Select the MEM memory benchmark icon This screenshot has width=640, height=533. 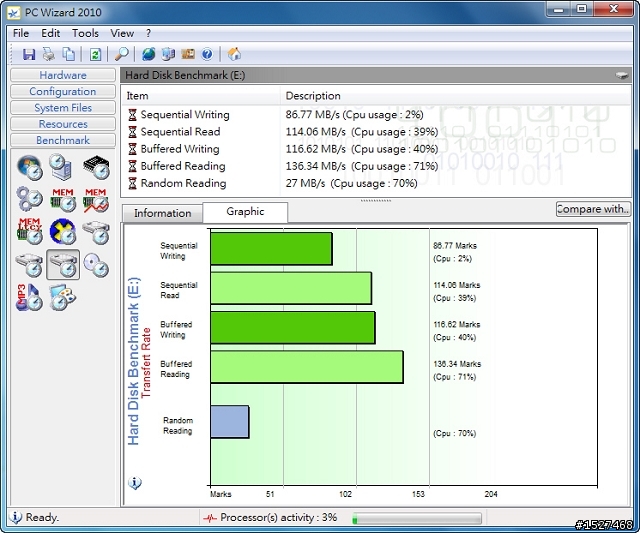[x=63, y=200]
